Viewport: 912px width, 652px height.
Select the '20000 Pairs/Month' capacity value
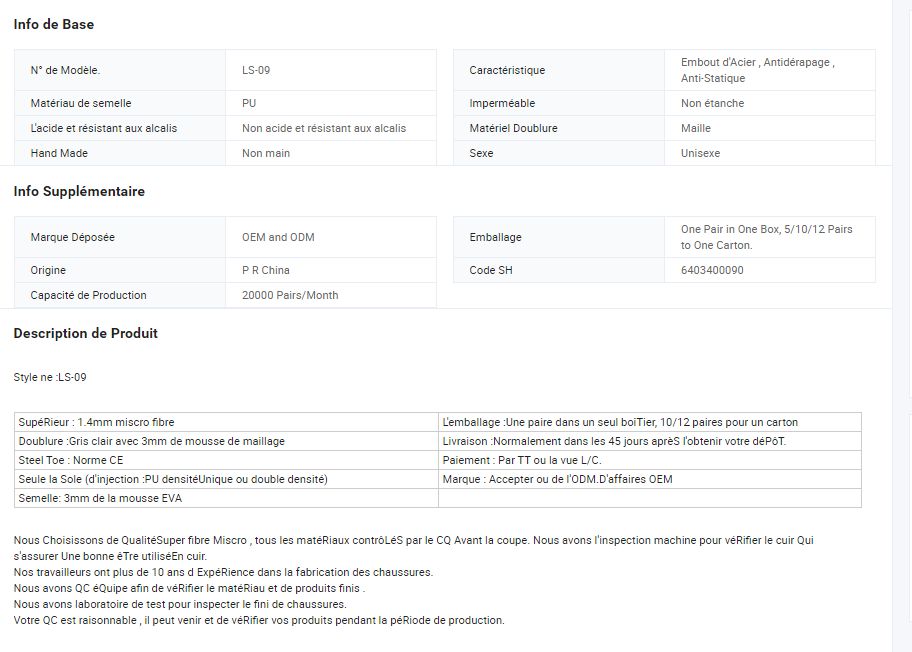pos(290,295)
